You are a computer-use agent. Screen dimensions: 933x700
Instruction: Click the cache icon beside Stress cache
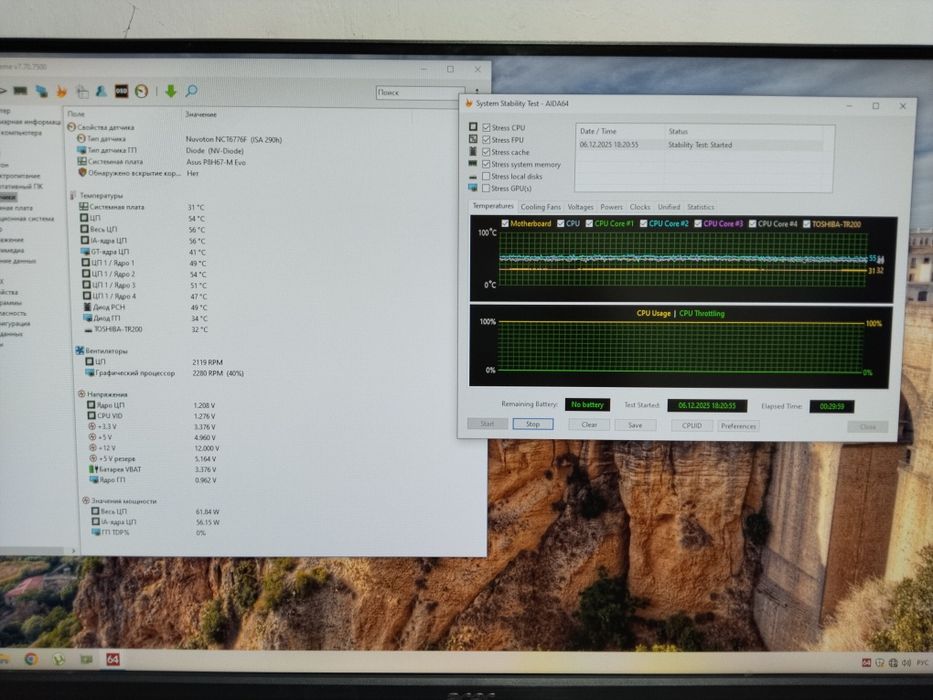pos(473,151)
